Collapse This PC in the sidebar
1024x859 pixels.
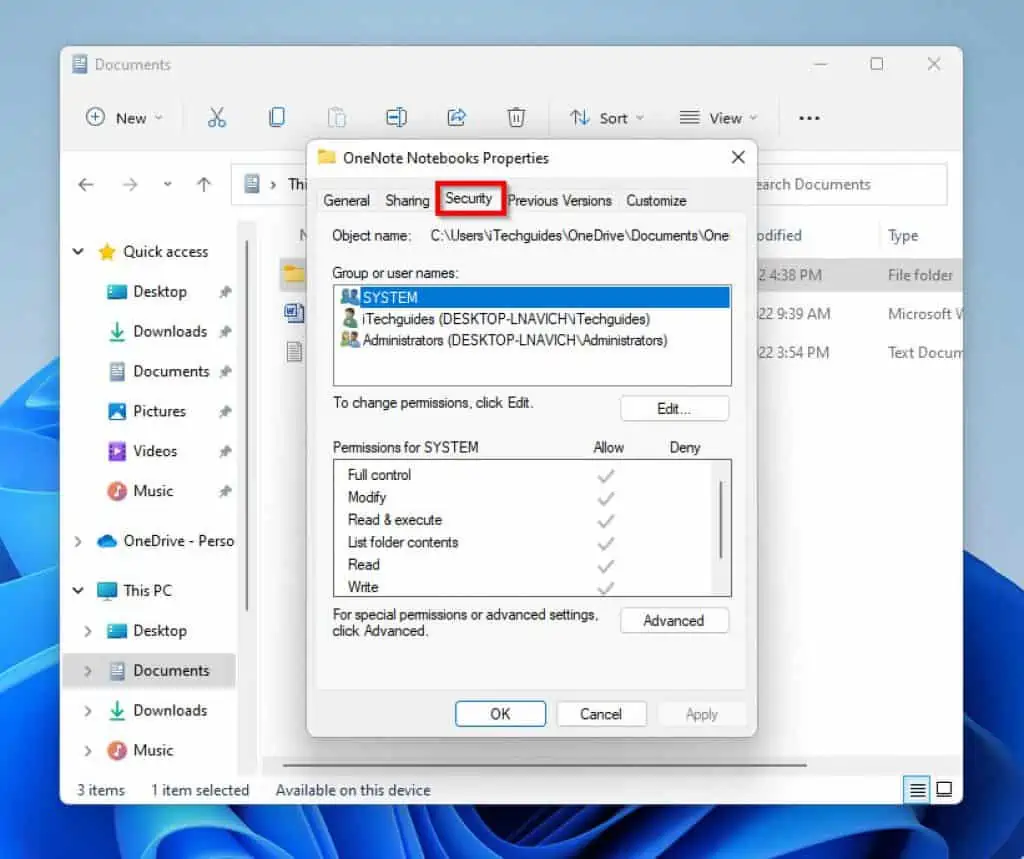tap(78, 590)
